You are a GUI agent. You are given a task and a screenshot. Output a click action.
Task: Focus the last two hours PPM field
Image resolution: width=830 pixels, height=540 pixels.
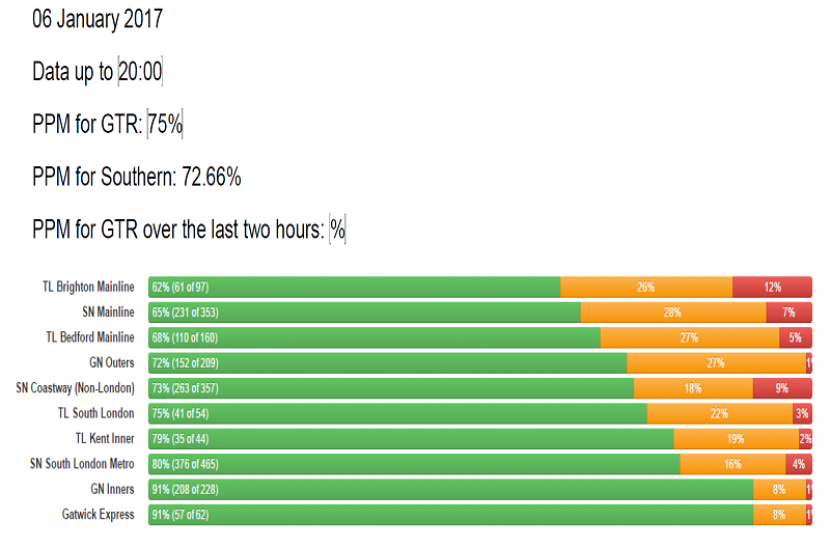[x=338, y=229]
